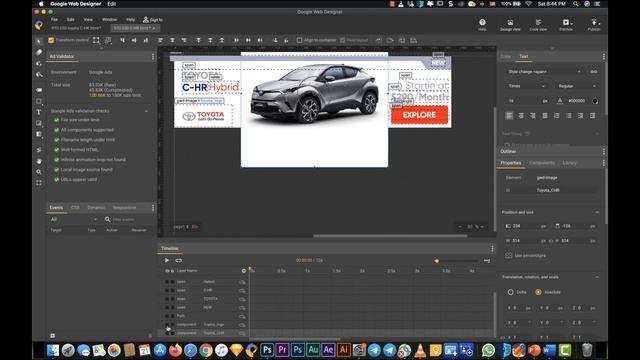Screen dimensions: 640x360
Task: Launch Photoshop from the dock
Action: [x=267, y=350]
